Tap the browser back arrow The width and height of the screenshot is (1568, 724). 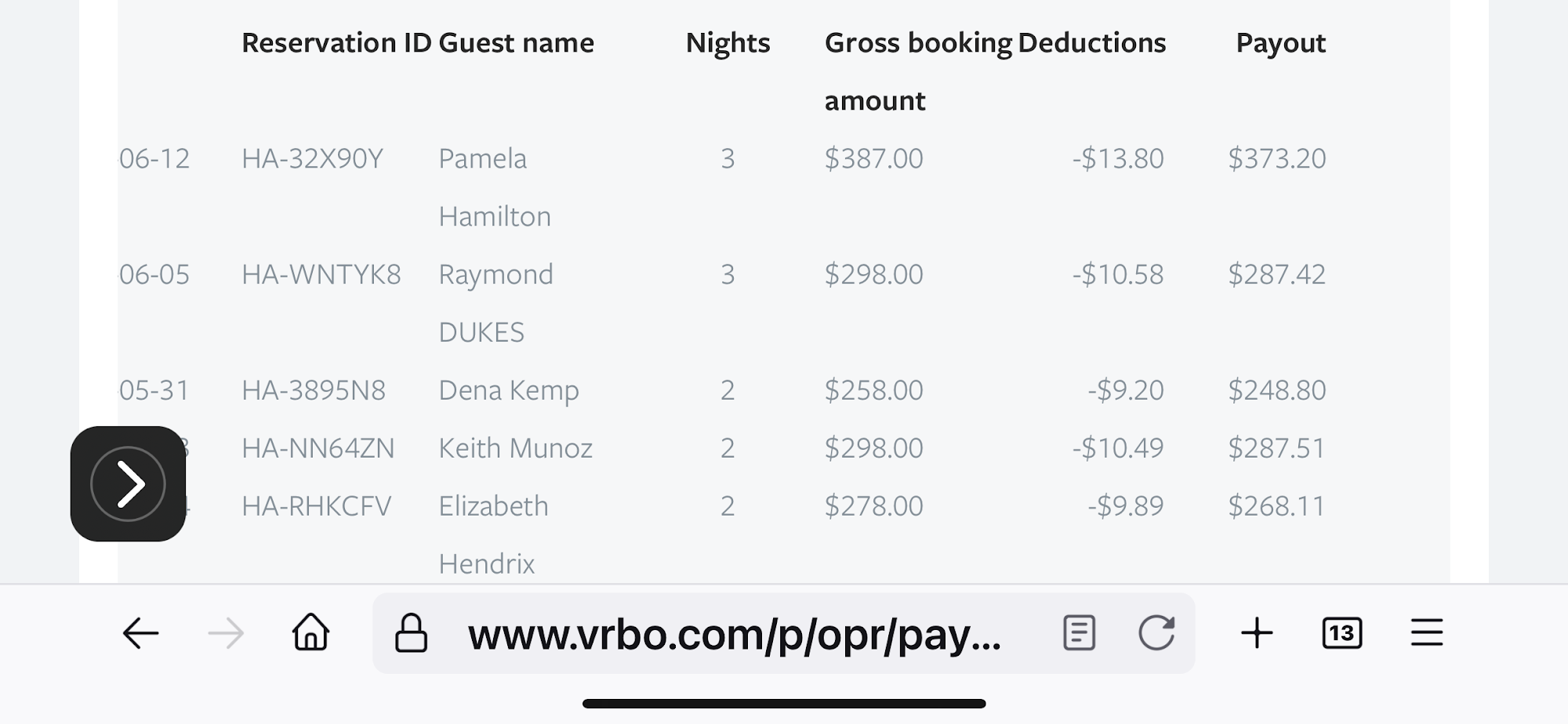point(141,633)
